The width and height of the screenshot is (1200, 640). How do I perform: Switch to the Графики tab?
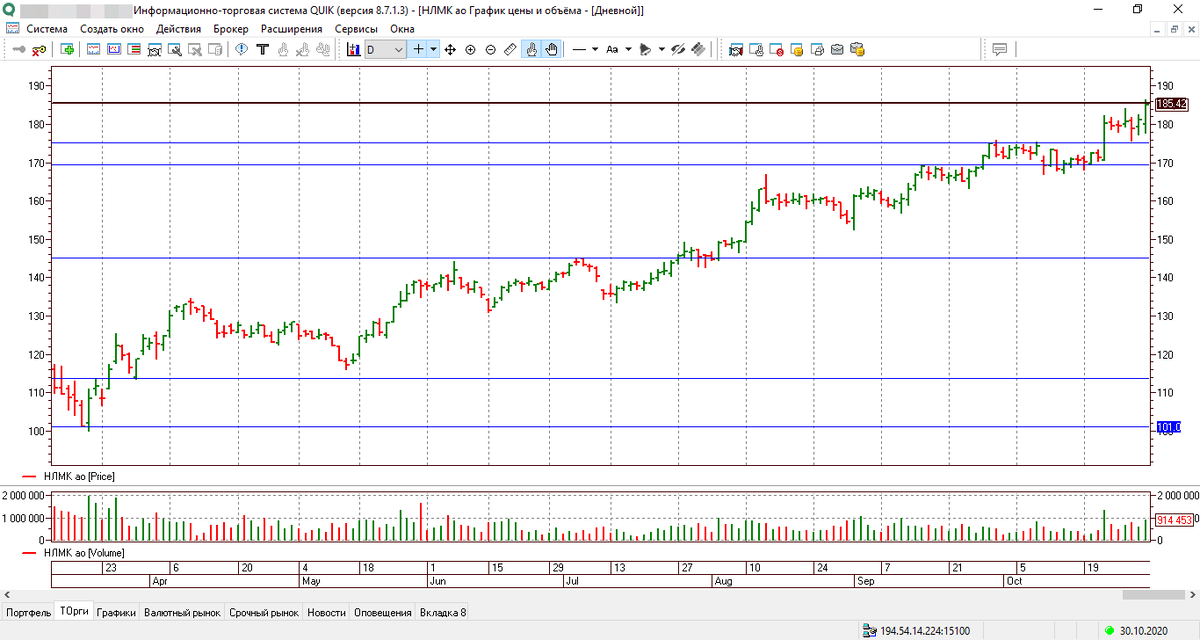(116, 612)
